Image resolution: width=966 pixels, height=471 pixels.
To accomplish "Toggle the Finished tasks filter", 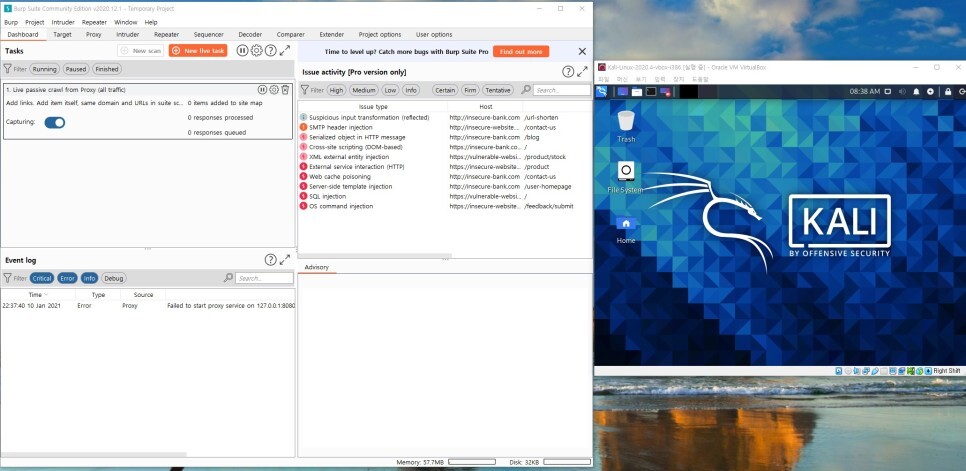I will point(107,69).
